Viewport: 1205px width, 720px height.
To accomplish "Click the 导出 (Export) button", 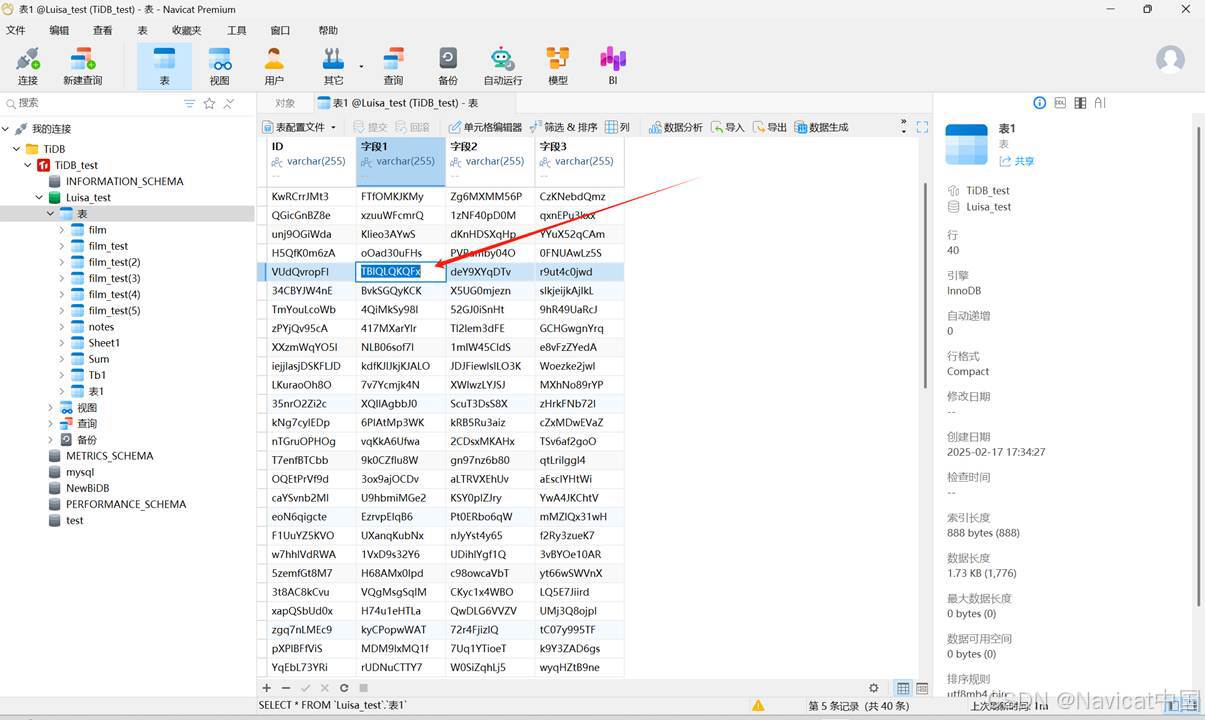I will point(770,127).
